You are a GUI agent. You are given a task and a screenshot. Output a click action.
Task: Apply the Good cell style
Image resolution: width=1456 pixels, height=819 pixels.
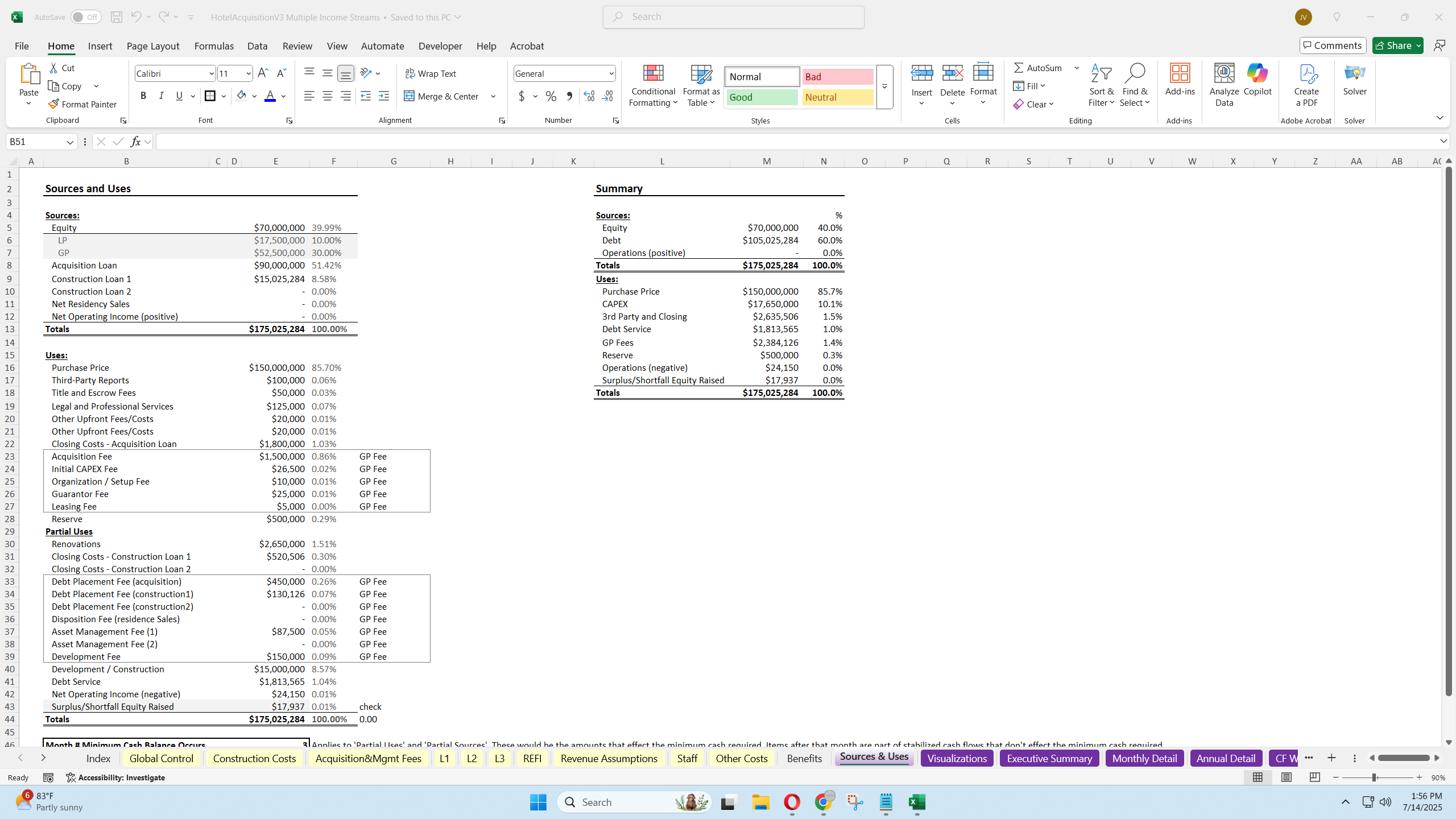pyautogui.click(x=761, y=97)
